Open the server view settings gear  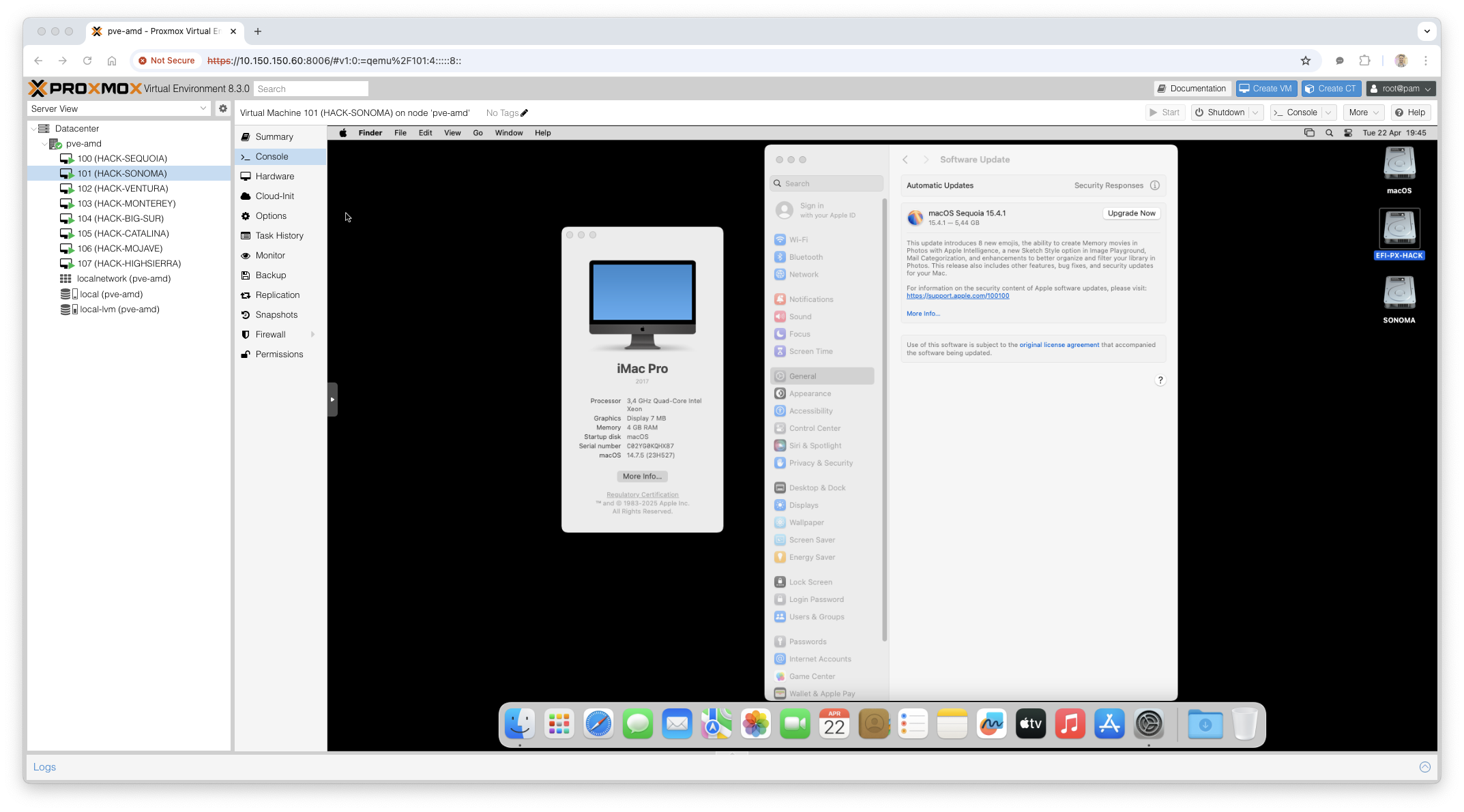(222, 108)
